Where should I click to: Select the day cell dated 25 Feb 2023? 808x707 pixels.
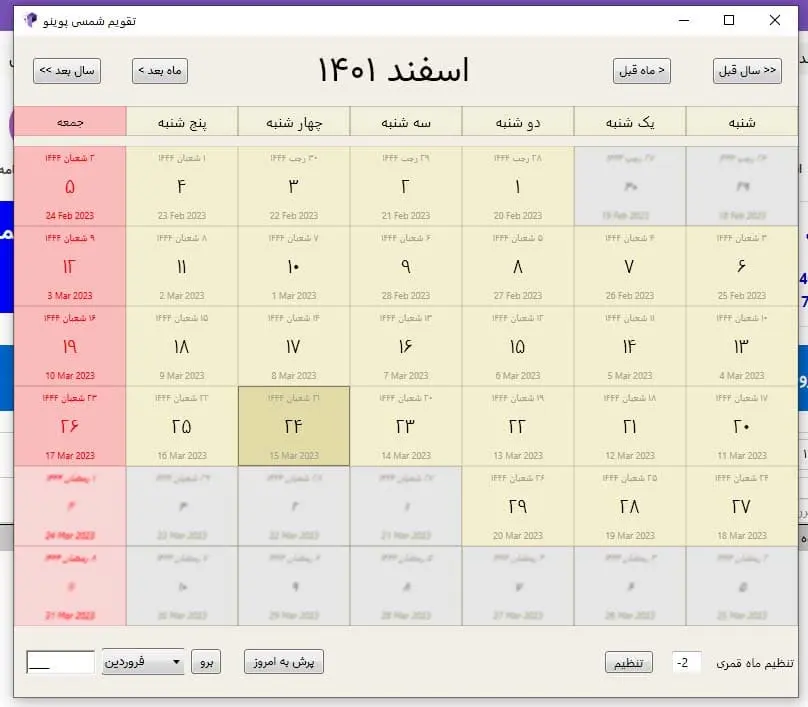(742, 266)
